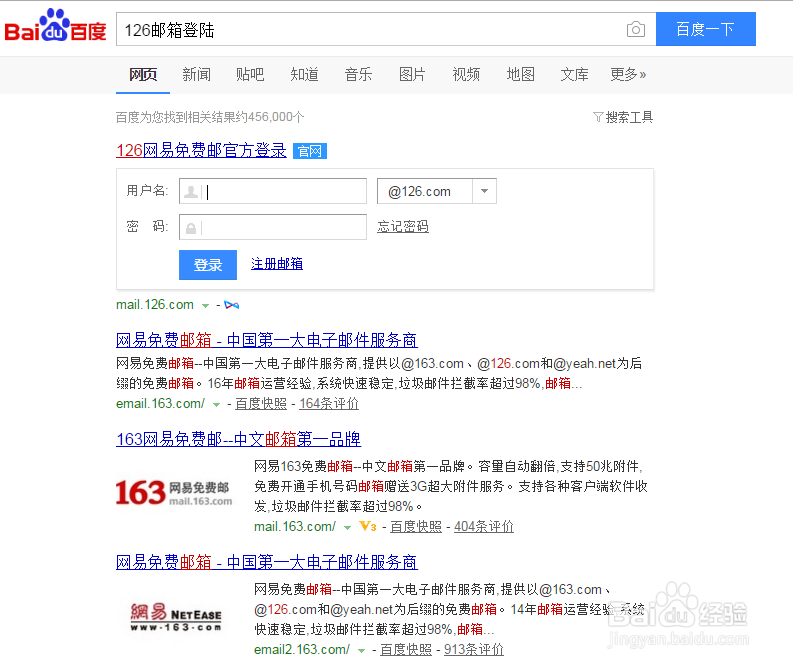
Task: Open the 913条评价 link
Action: coord(473,649)
